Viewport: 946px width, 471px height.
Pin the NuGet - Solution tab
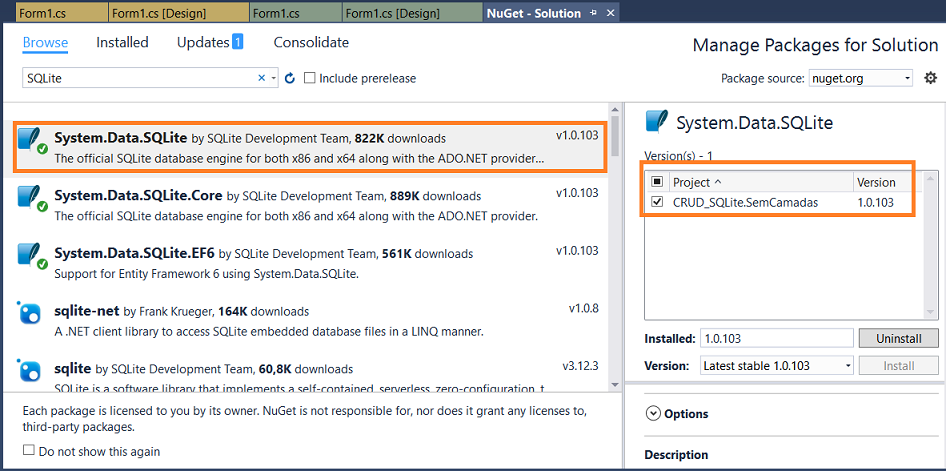593,13
